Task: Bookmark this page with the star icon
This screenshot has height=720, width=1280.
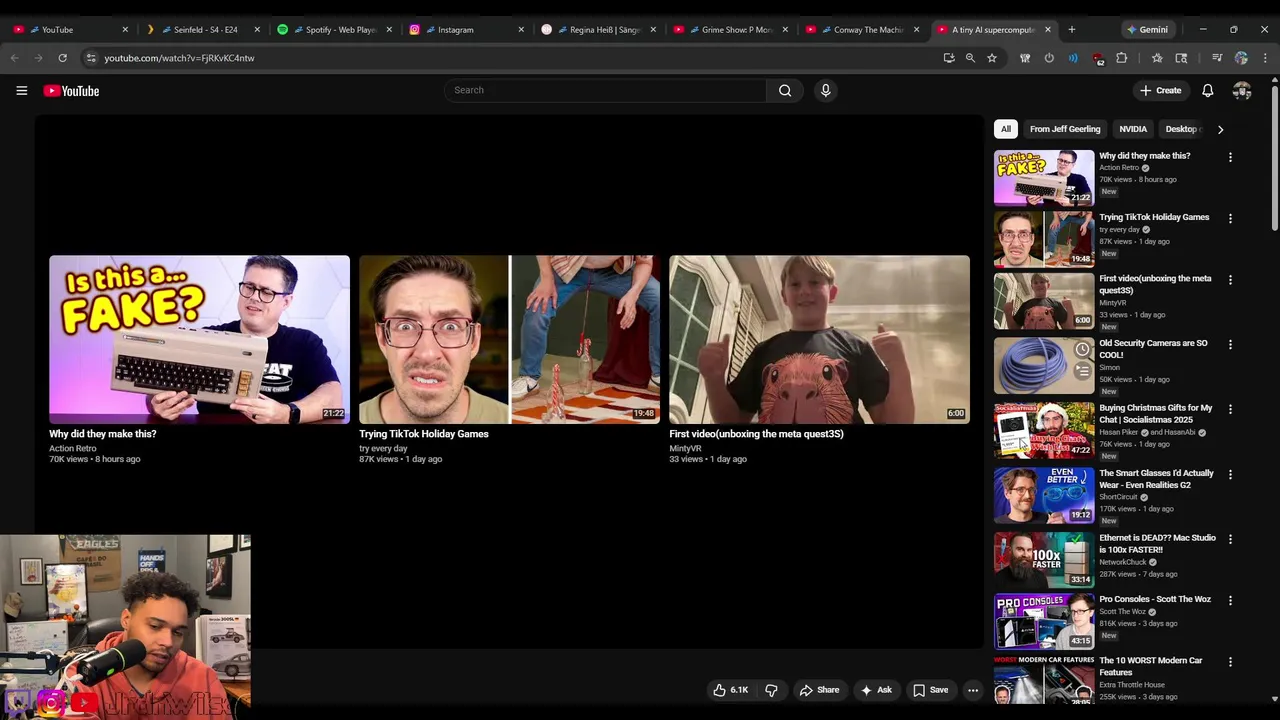Action: tap(992, 58)
